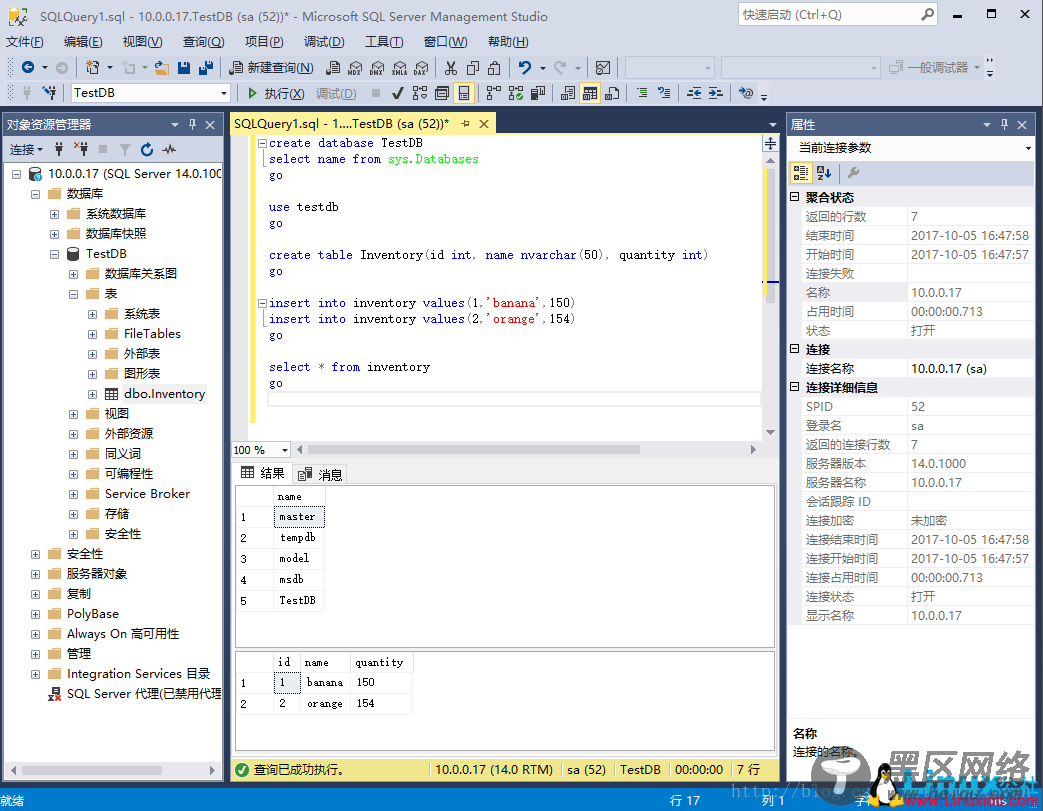Open the 帮助(H) menu

pos(508,42)
